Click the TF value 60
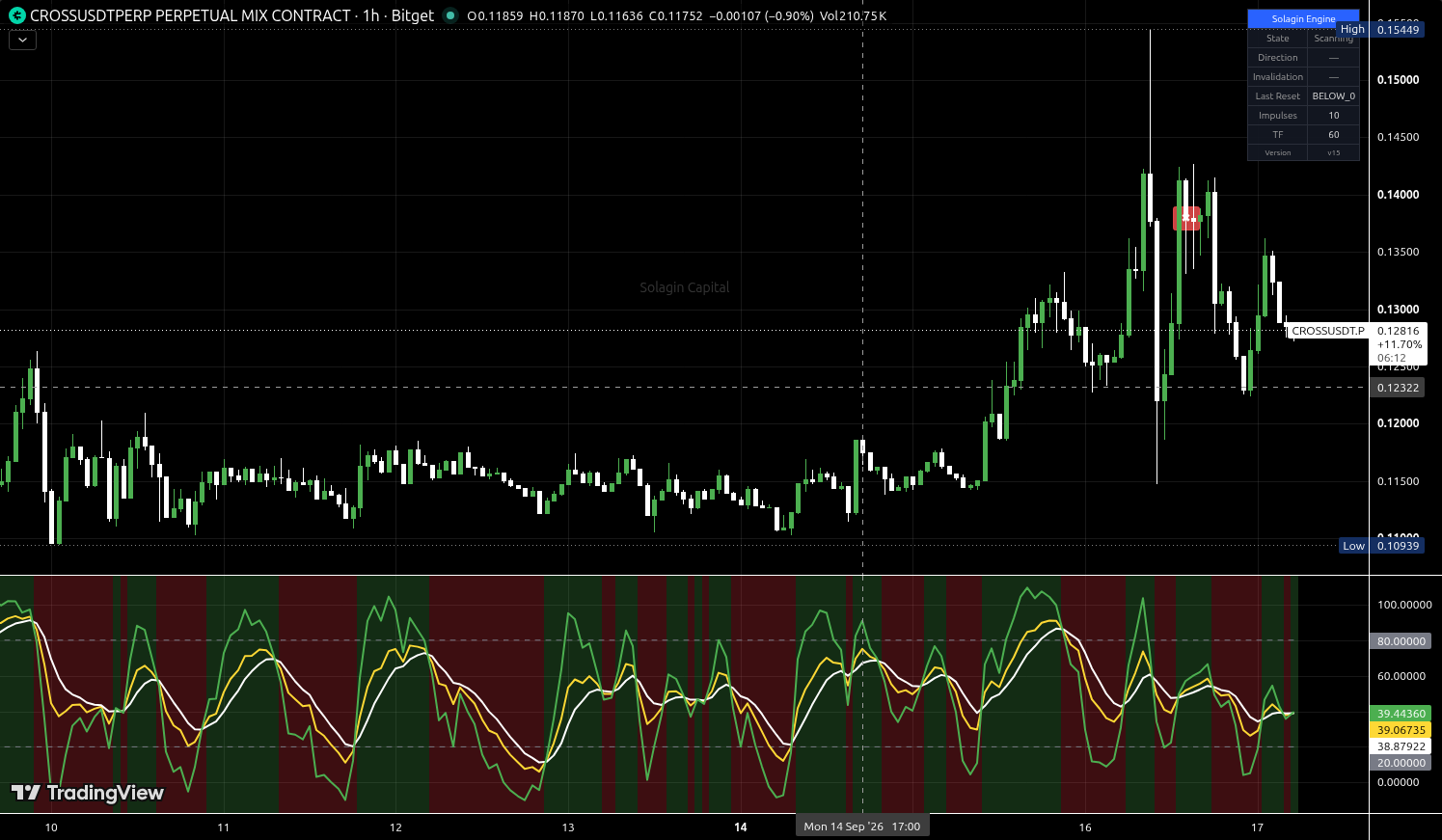 point(1334,135)
